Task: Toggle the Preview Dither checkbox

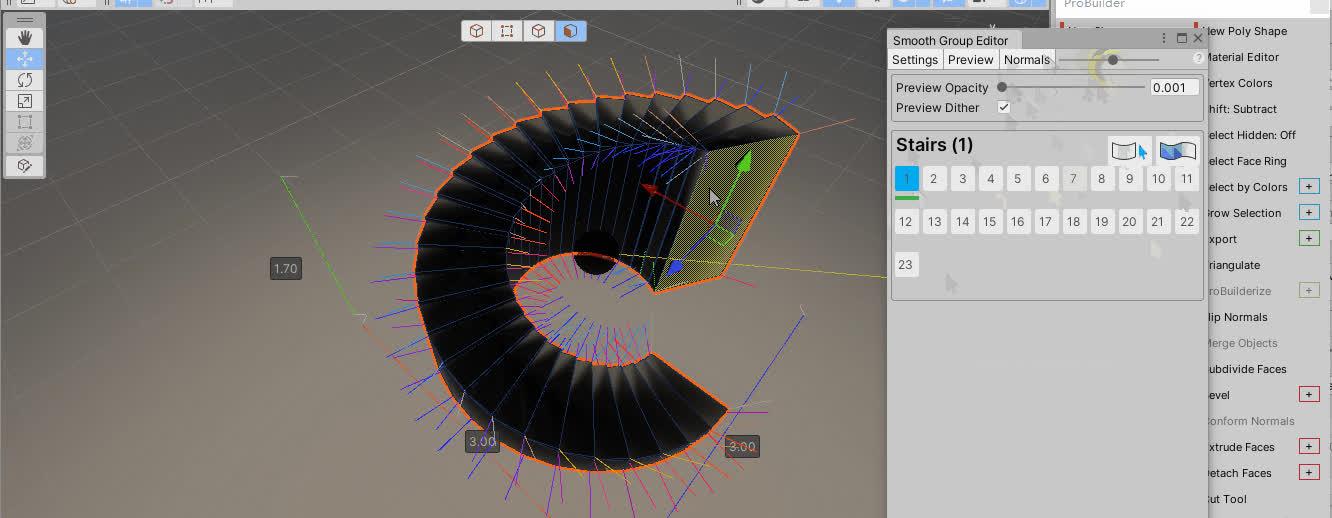Action: pyautogui.click(x=1004, y=108)
